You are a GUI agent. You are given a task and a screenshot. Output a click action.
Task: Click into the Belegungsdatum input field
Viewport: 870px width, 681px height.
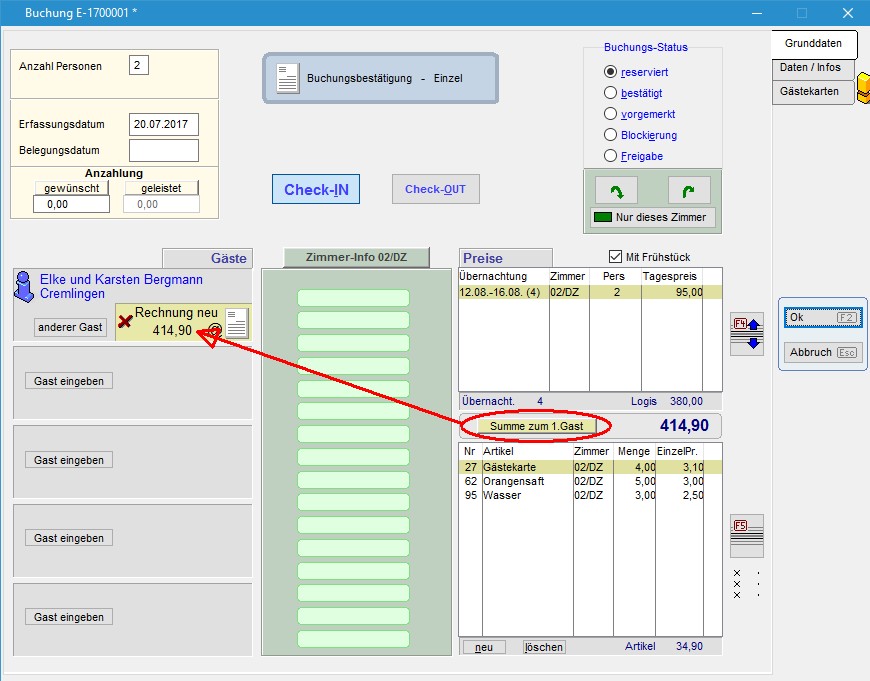pos(163,150)
